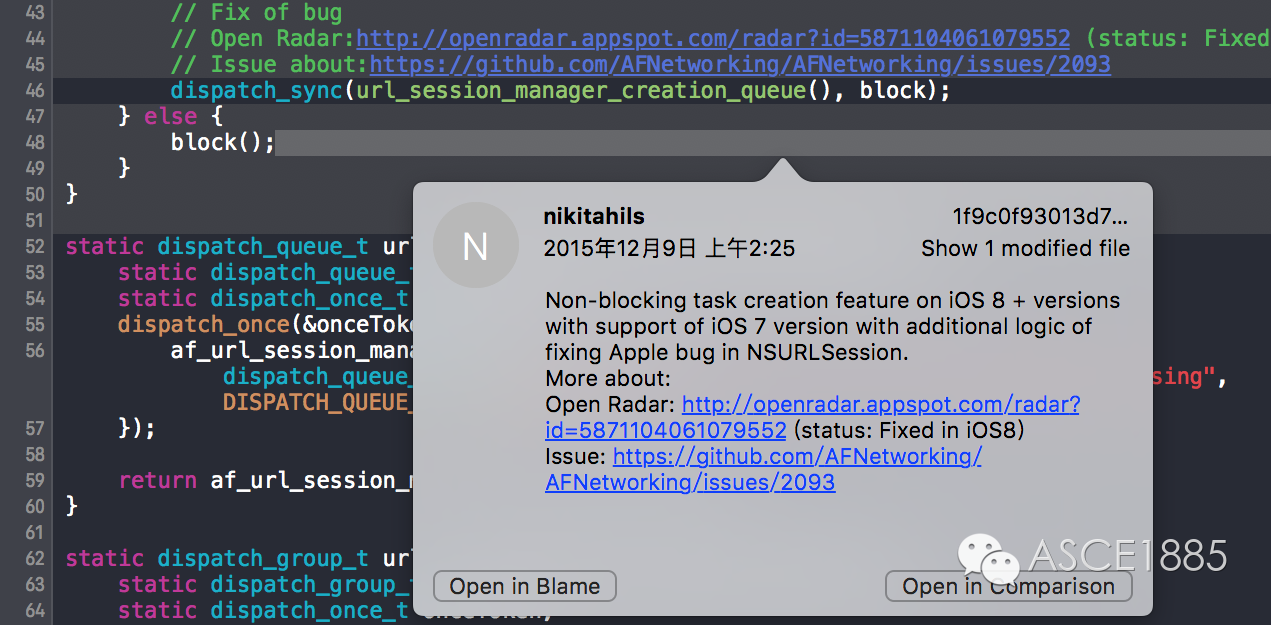Viewport: 1271px width, 625px height.
Task: Follow the GitHub issues URL on line 45
Action: [x=740, y=64]
